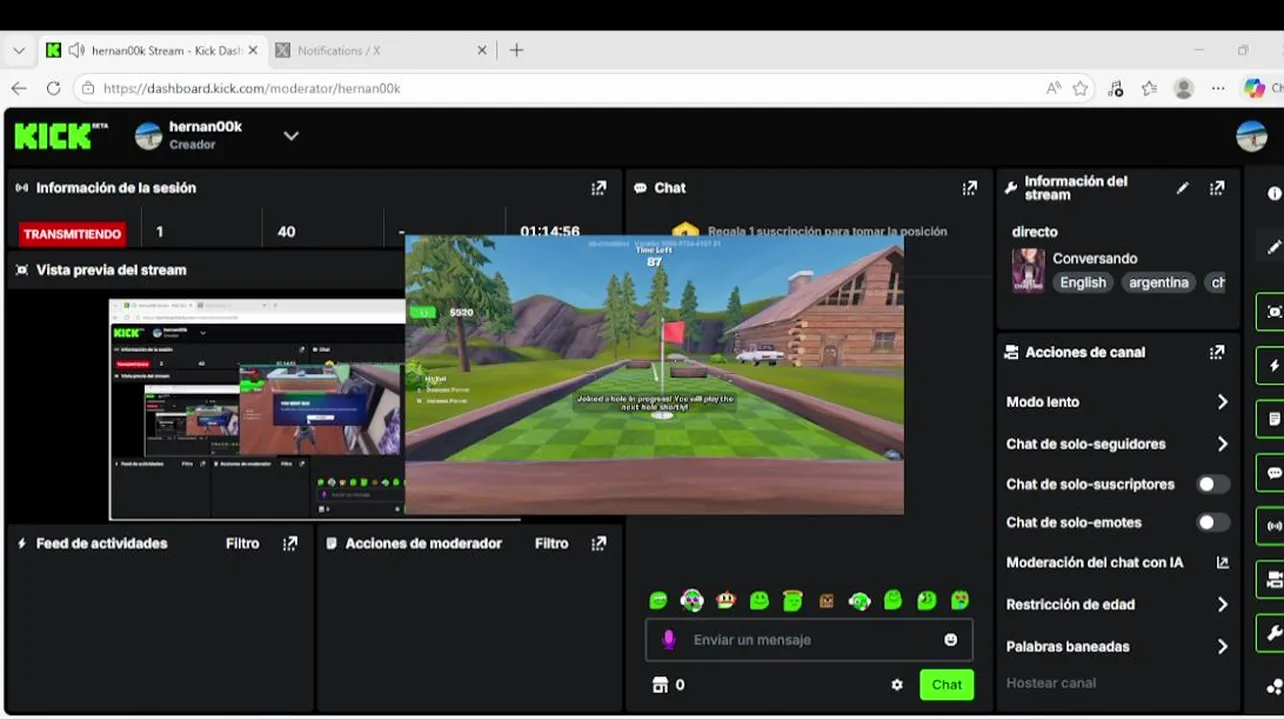Pop out the Información del stream panel
Viewport: 1284px width, 720px height.
[1217, 188]
